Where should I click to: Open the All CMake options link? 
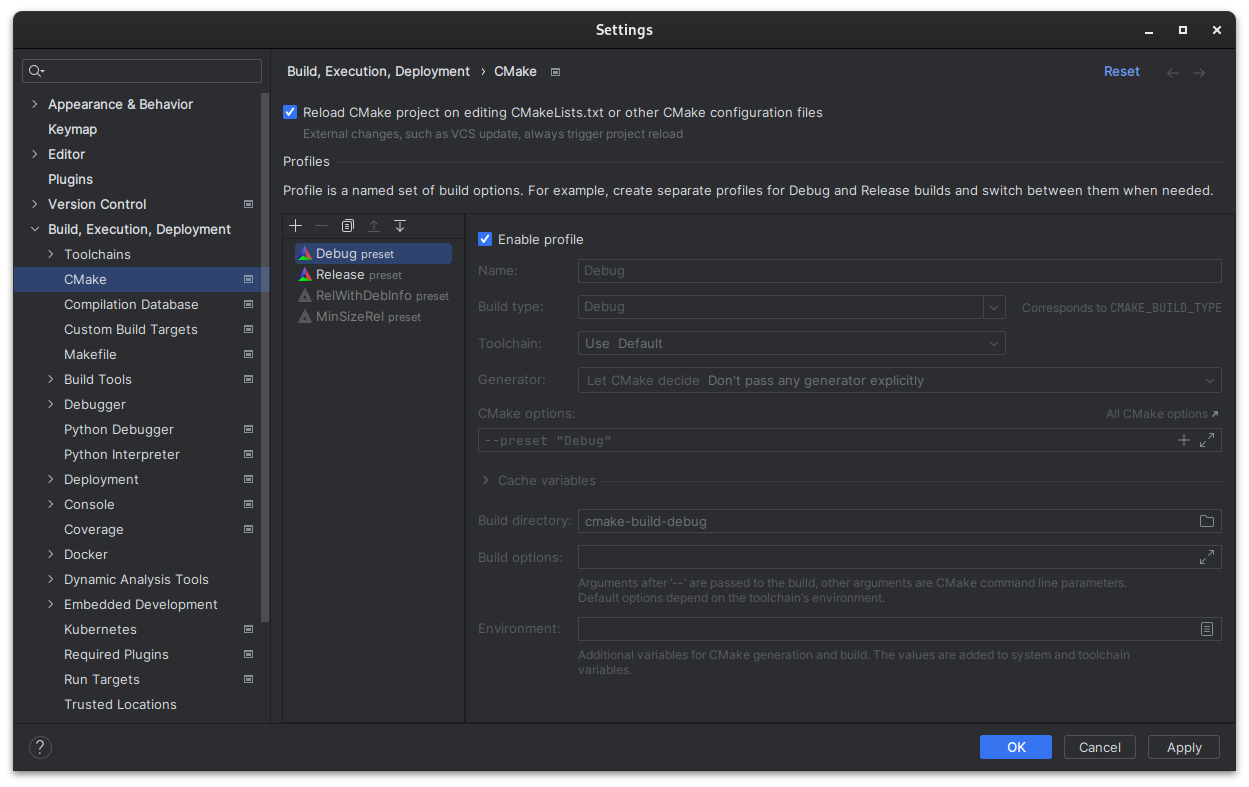[x=1160, y=413]
